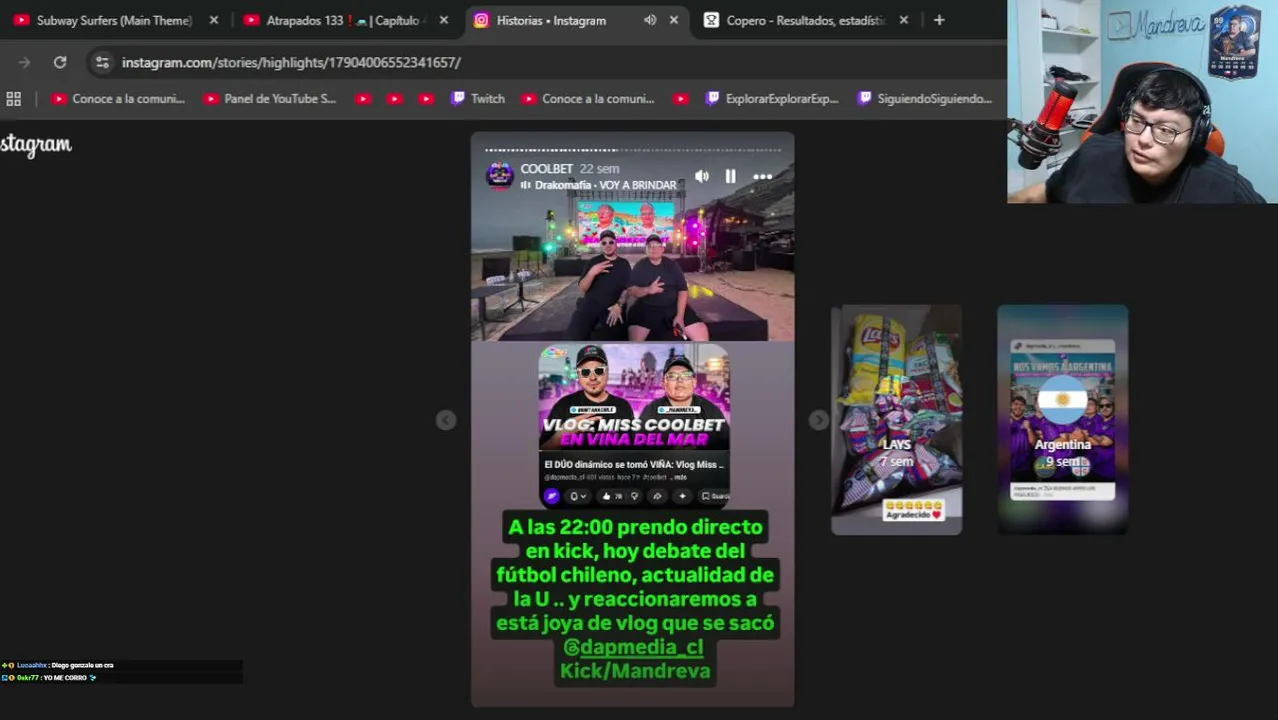Go to the previous story arrow

446,420
